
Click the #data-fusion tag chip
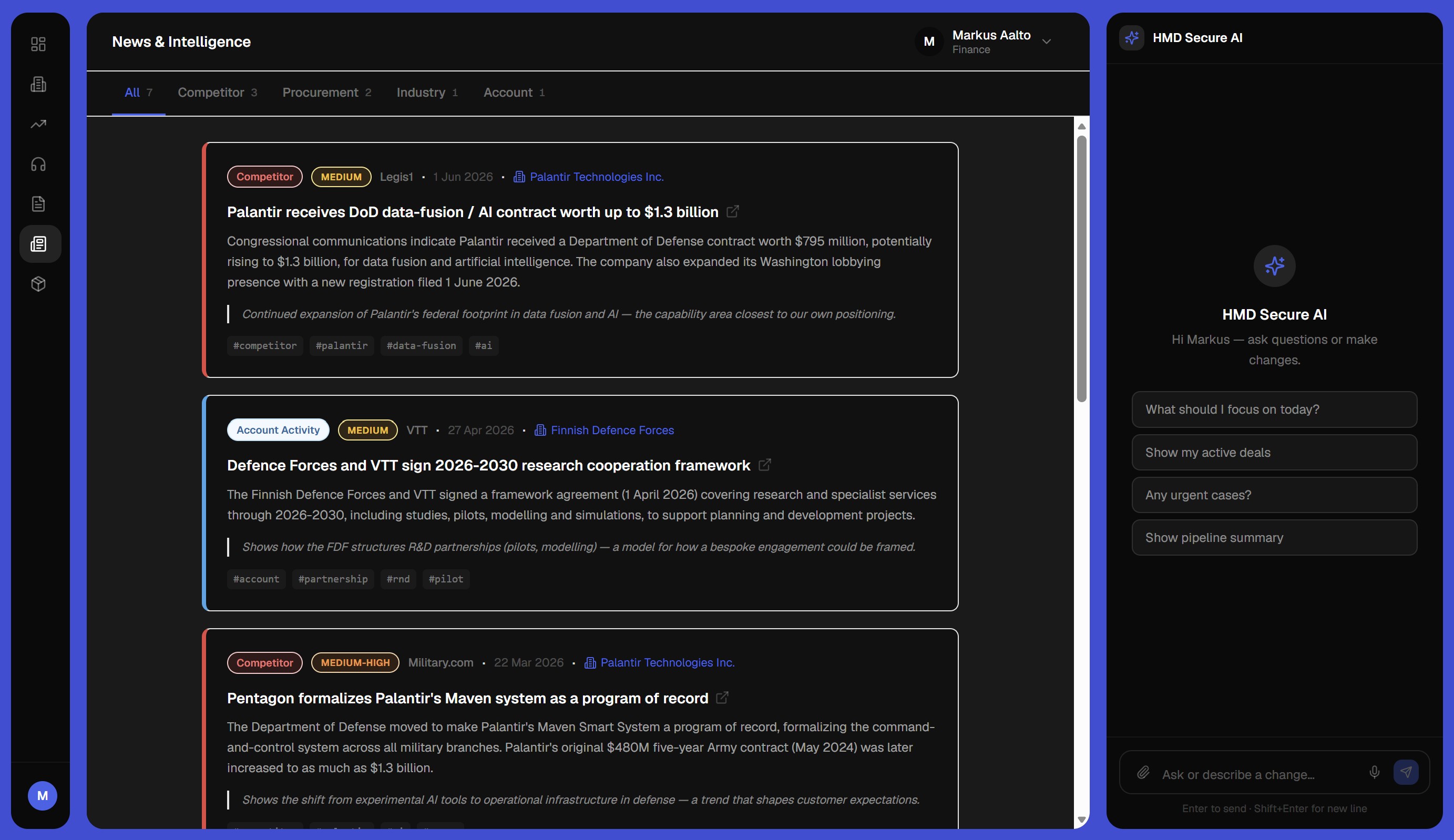pos(421,346)
